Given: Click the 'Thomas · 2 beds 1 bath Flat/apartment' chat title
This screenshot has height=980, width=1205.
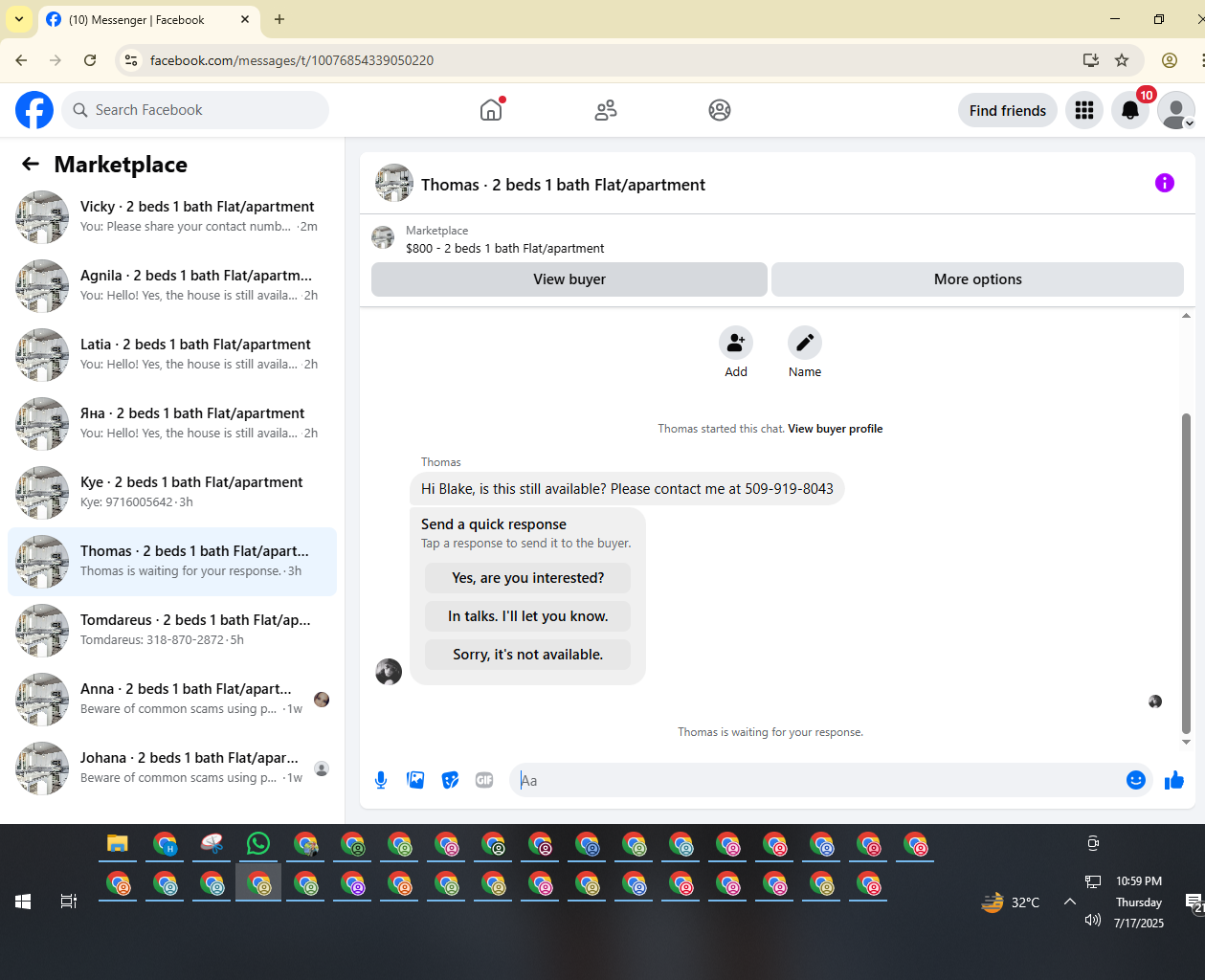Looking at the screenshot, I should [563, 185].
